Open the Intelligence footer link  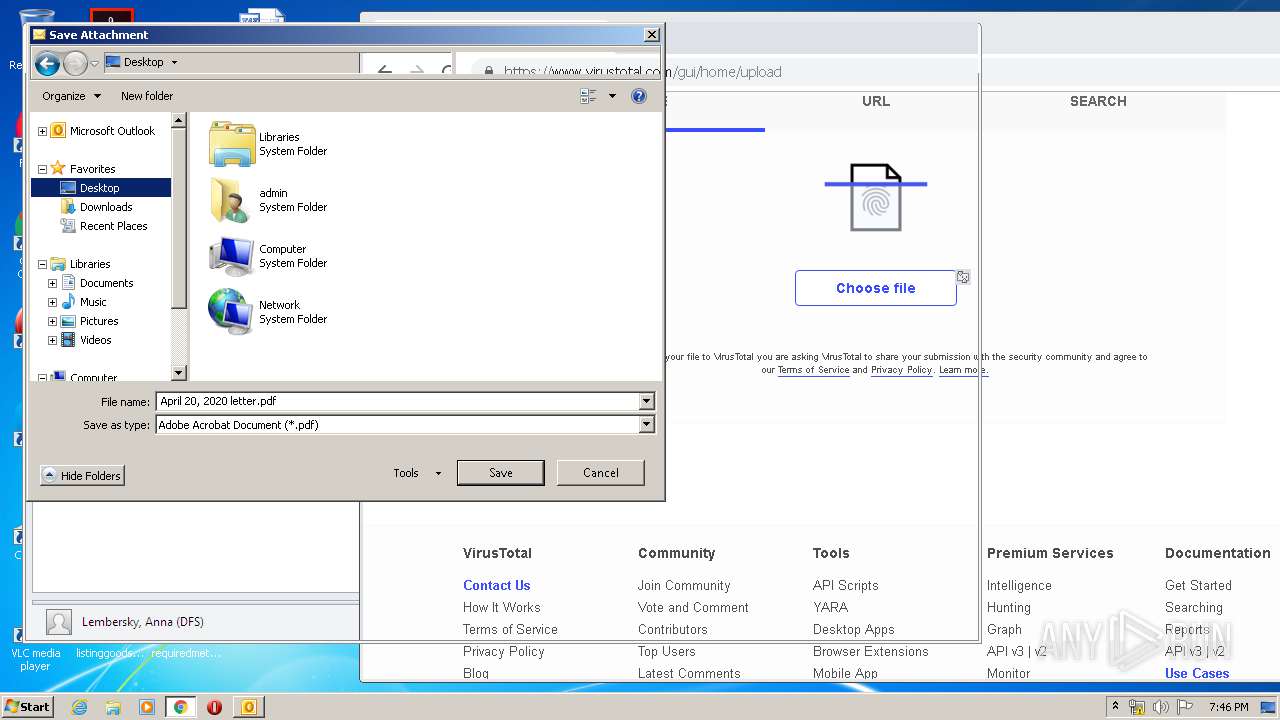pyautogui.click(x=1019, y=586)
